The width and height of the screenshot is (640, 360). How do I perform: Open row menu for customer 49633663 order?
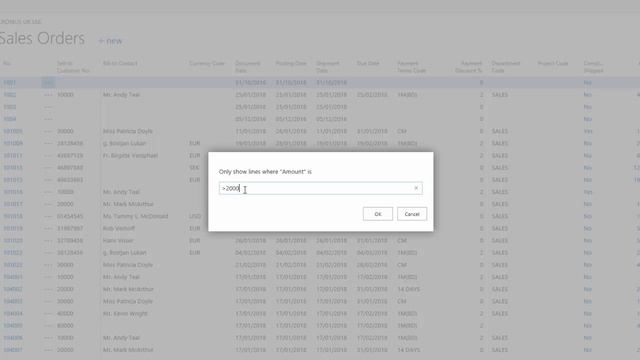48,180
